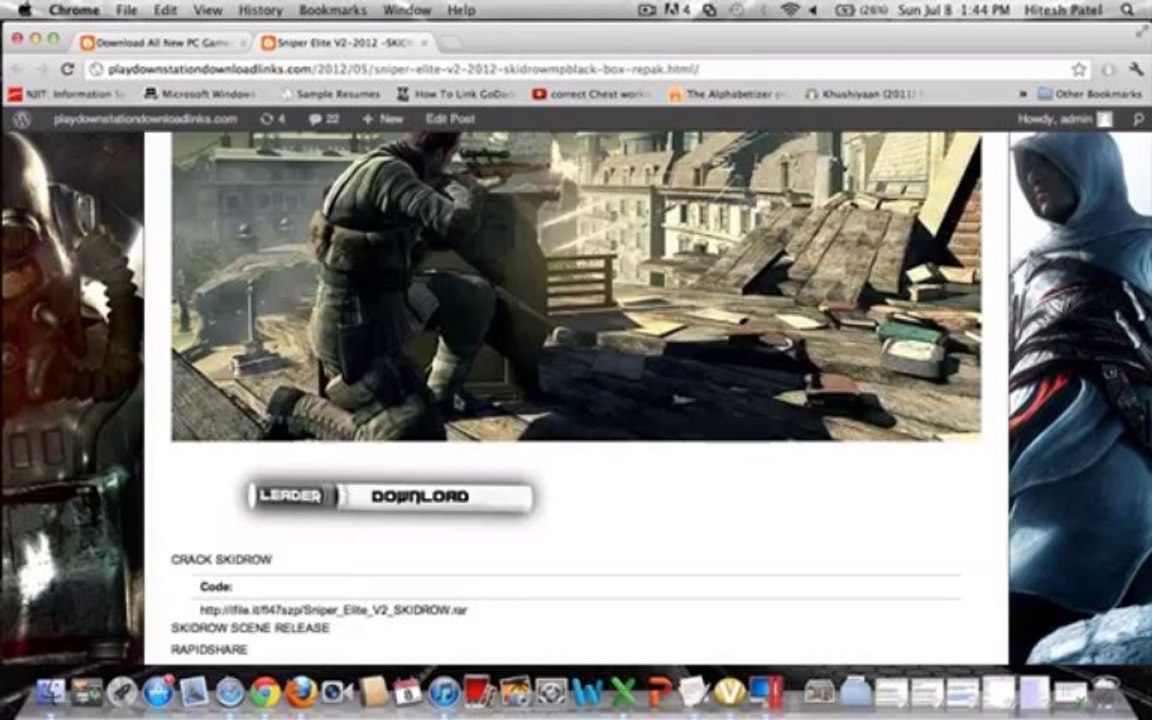
Task: Launch Microsoft Excel from the dock
Action: point(623,693)
